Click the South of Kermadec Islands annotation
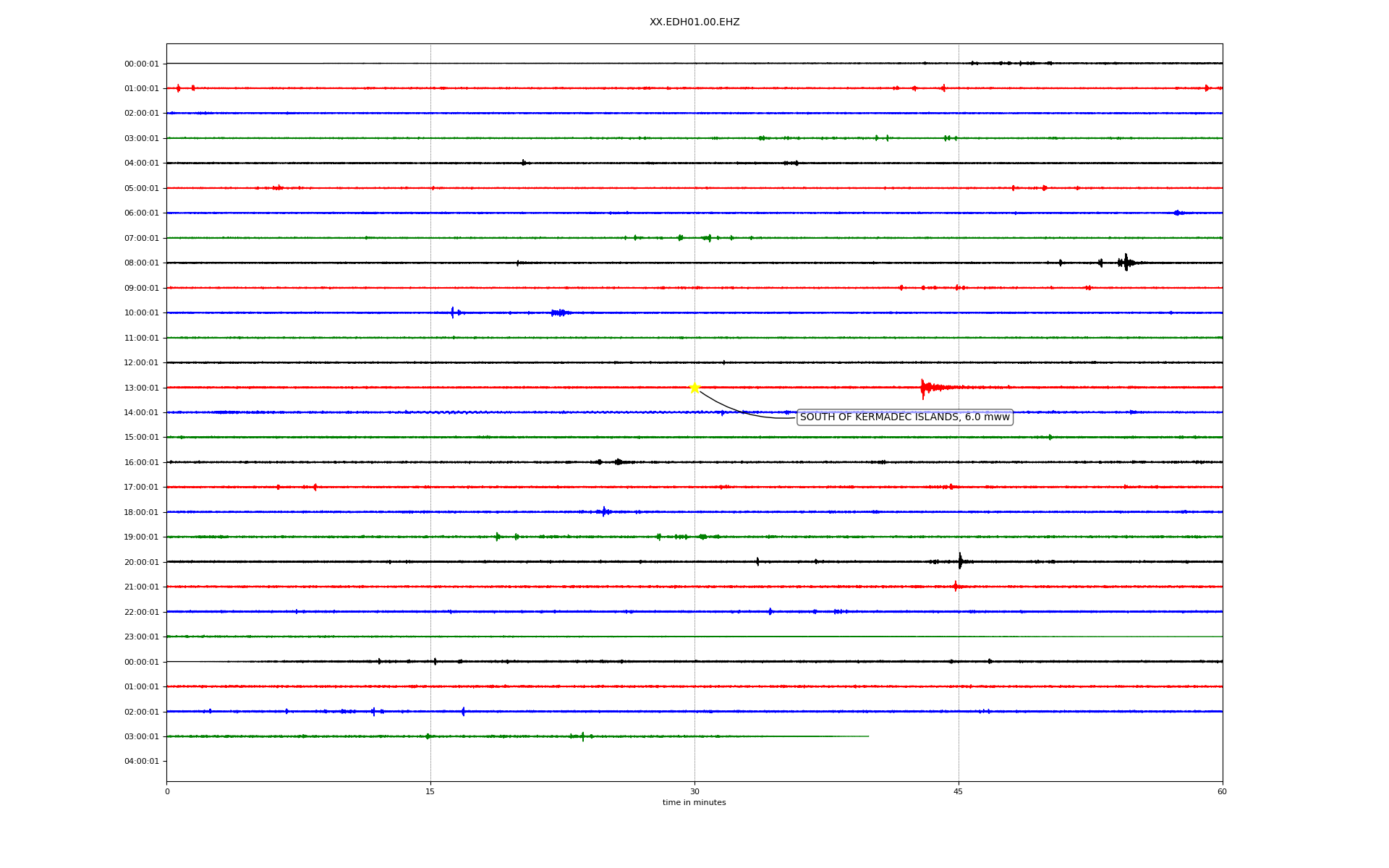Viewport: 1389px width, 868px height. coord(904,417)
